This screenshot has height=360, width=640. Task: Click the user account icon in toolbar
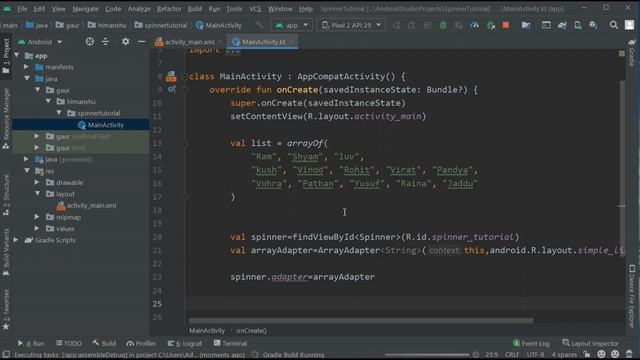pyautogui.click(x=629, y=25)
